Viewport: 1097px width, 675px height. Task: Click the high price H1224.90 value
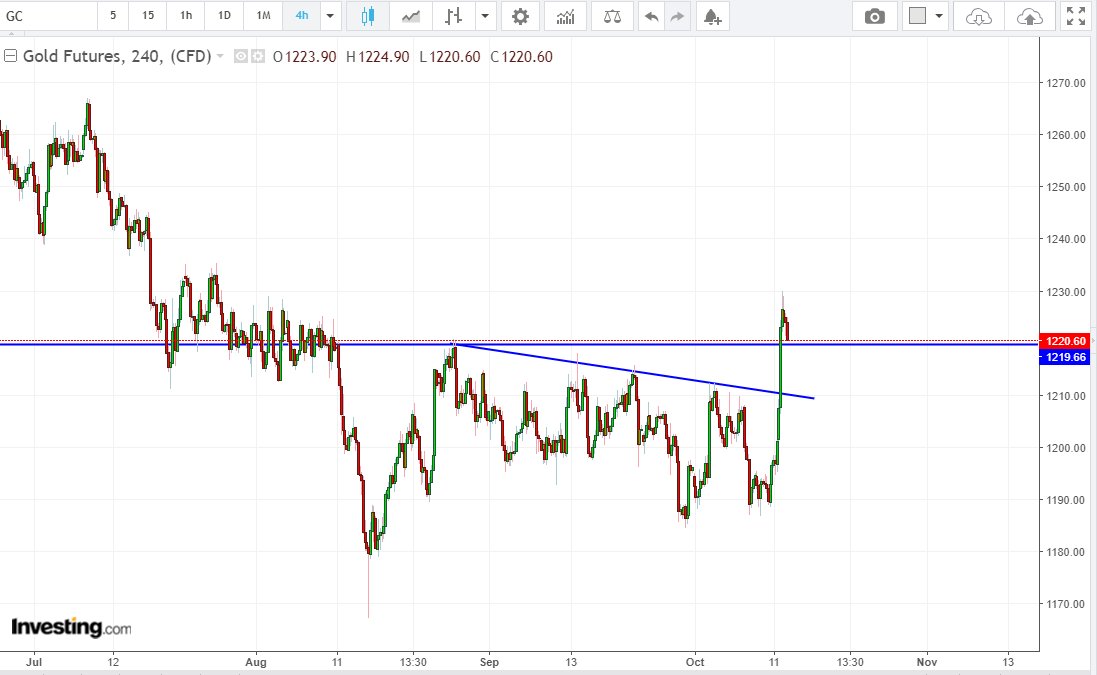click(x=378, y=57)
